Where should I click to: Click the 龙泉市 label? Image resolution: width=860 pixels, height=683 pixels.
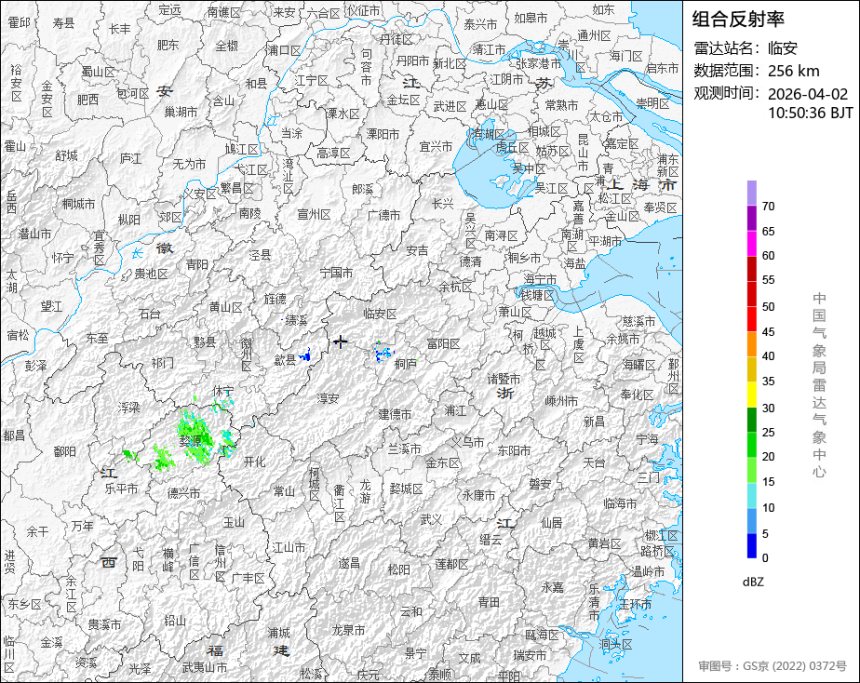point(348,630)
